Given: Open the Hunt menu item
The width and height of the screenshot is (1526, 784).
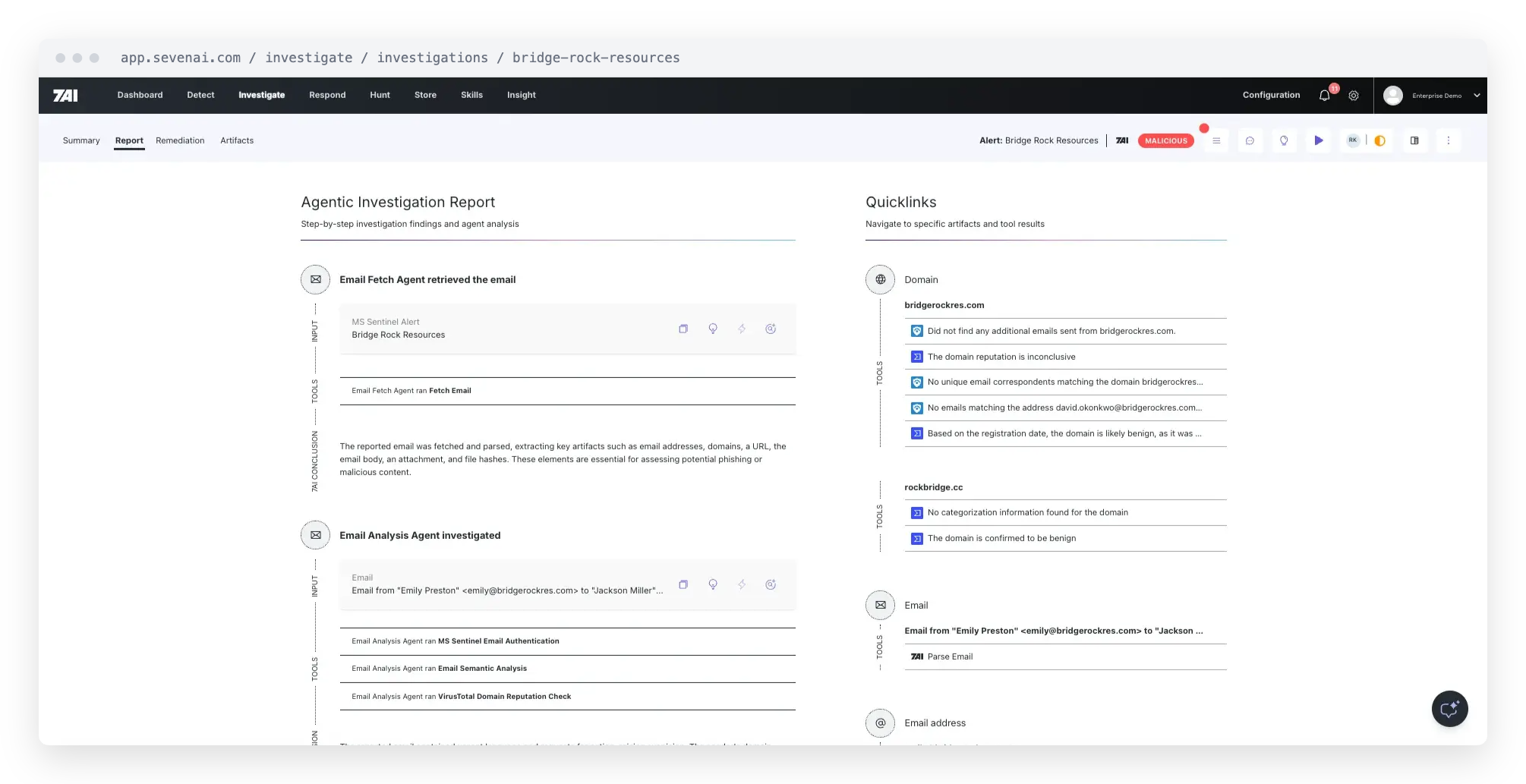Looking at the screenshot, I should pos(380,95).
